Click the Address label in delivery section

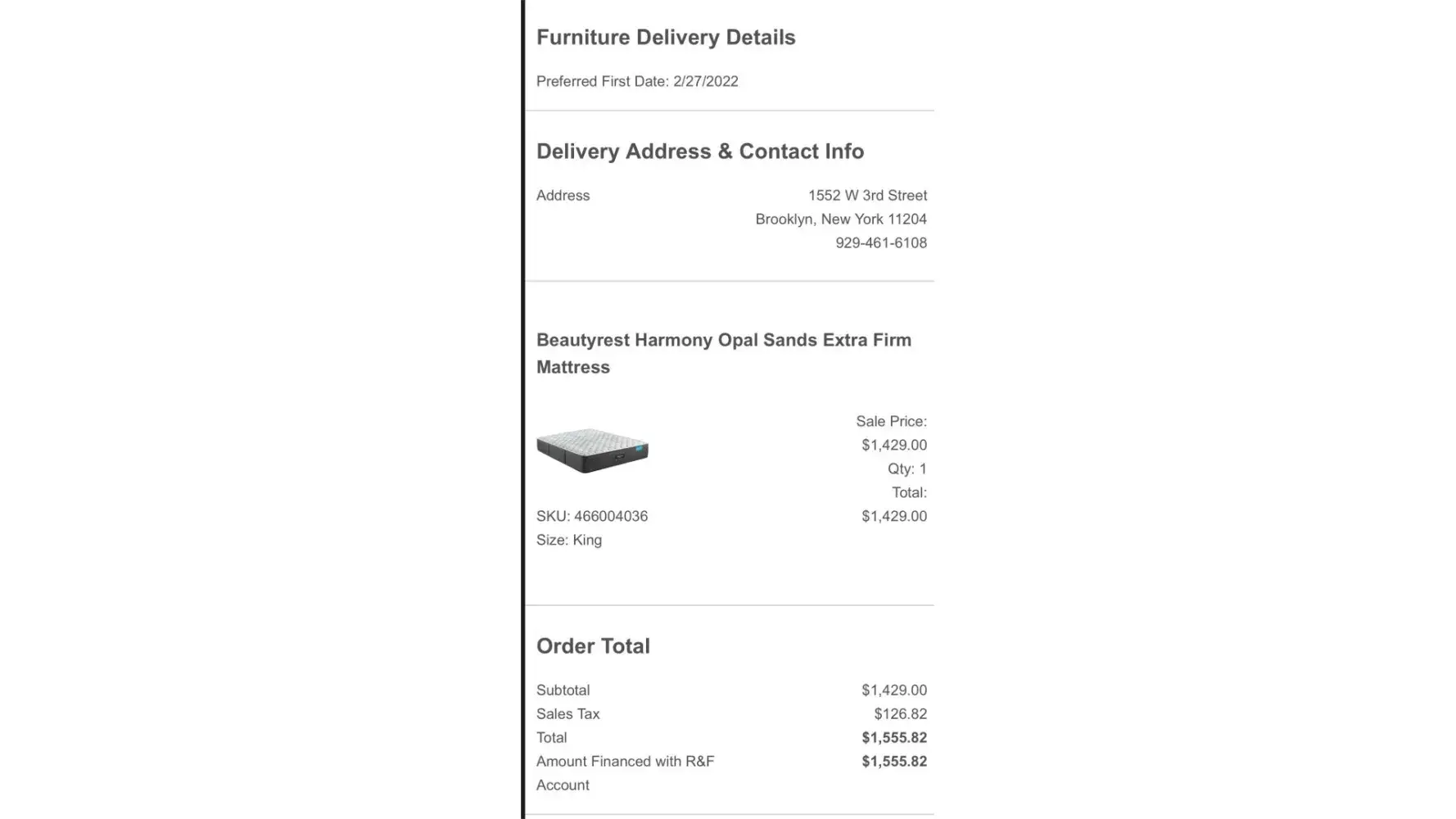pyautogui.click(x=563, y=196)
